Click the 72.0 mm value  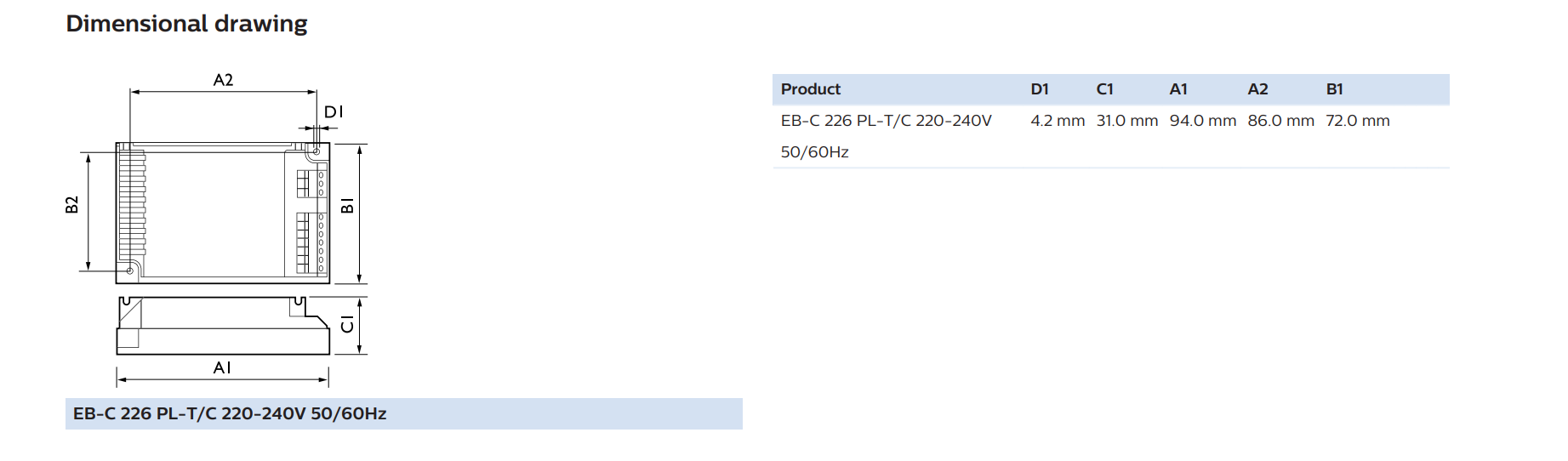point(1358,121)
